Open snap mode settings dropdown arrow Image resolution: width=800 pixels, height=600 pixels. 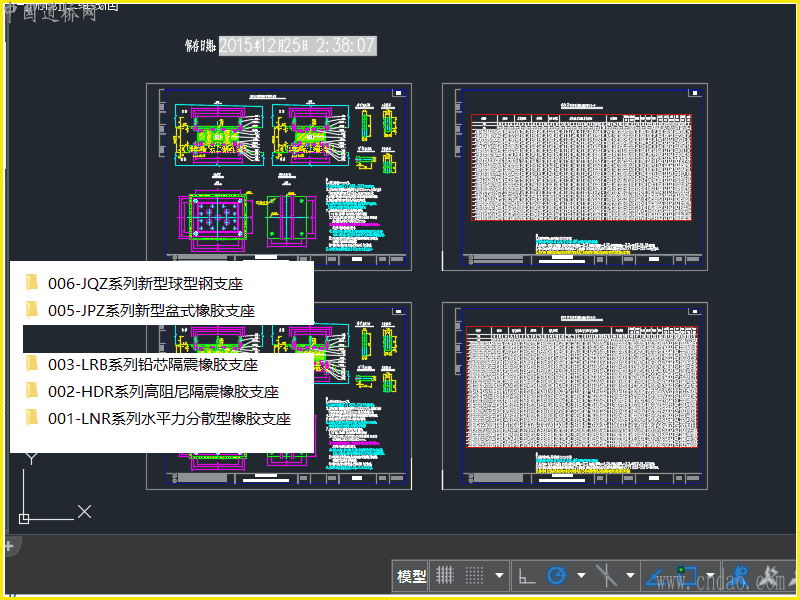click(498, 575)
